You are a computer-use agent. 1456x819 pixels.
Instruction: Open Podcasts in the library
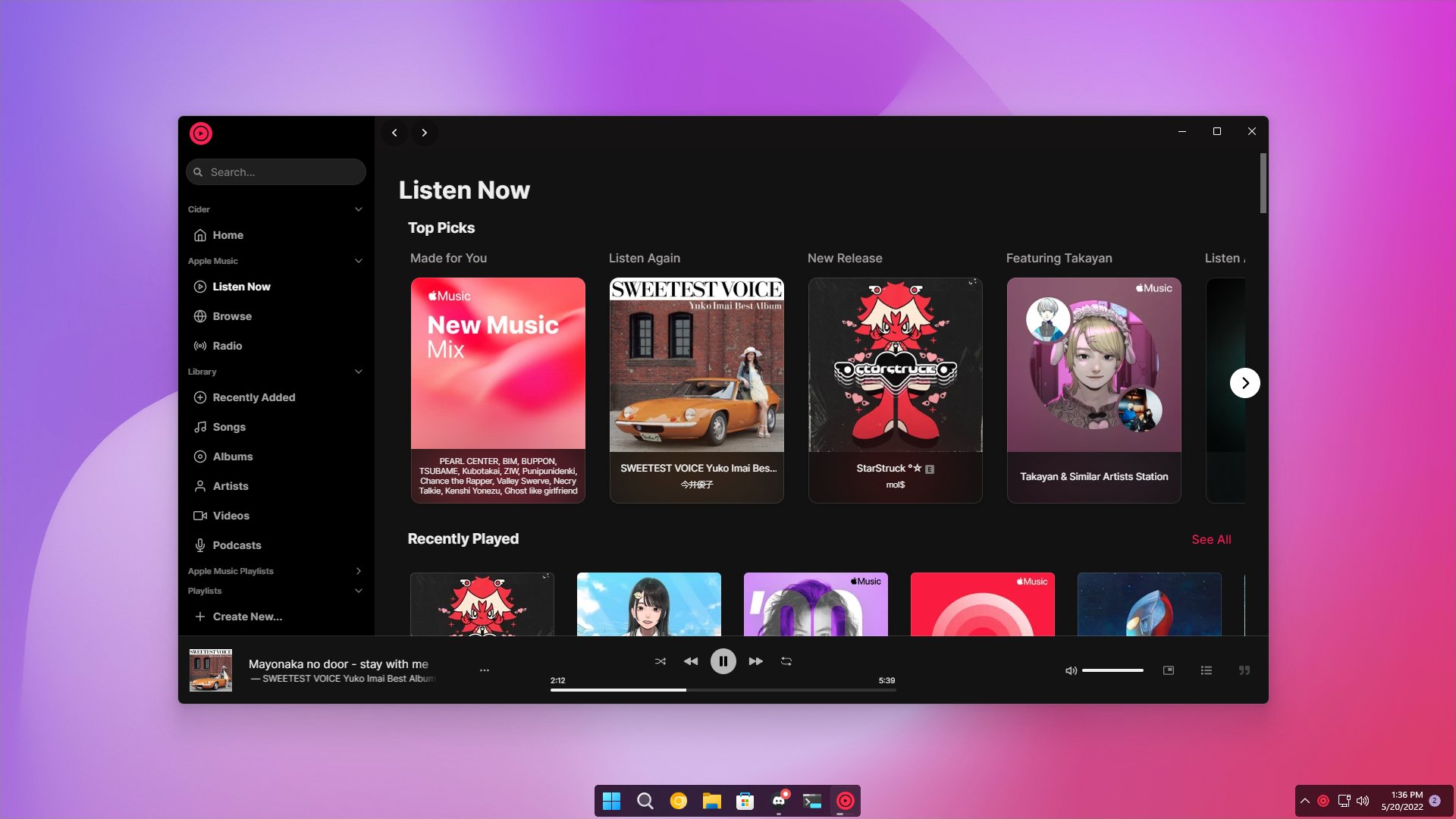pyautogui.click(x=276, y=545)
